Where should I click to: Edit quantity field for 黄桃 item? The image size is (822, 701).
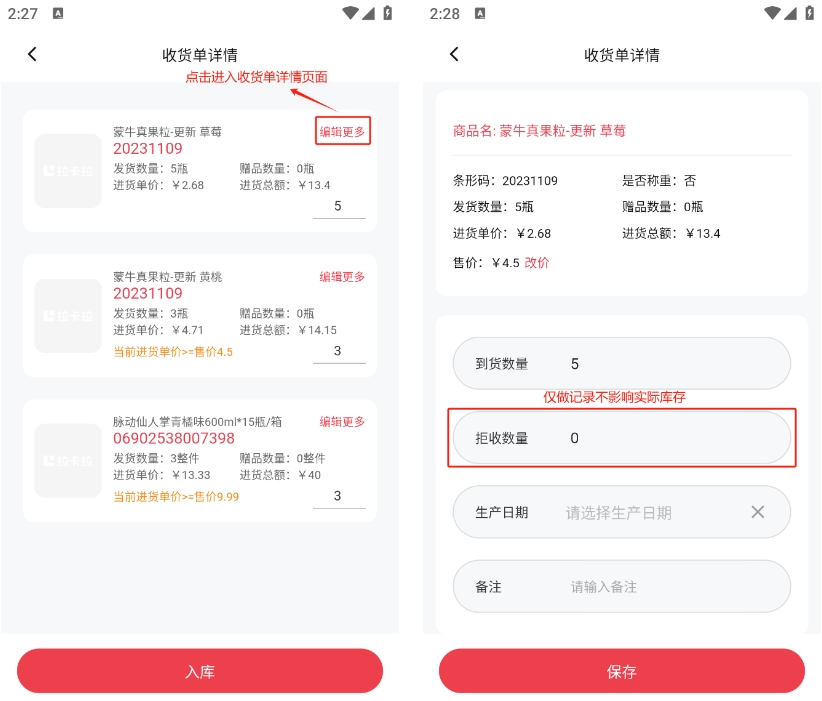coord(339,352)
